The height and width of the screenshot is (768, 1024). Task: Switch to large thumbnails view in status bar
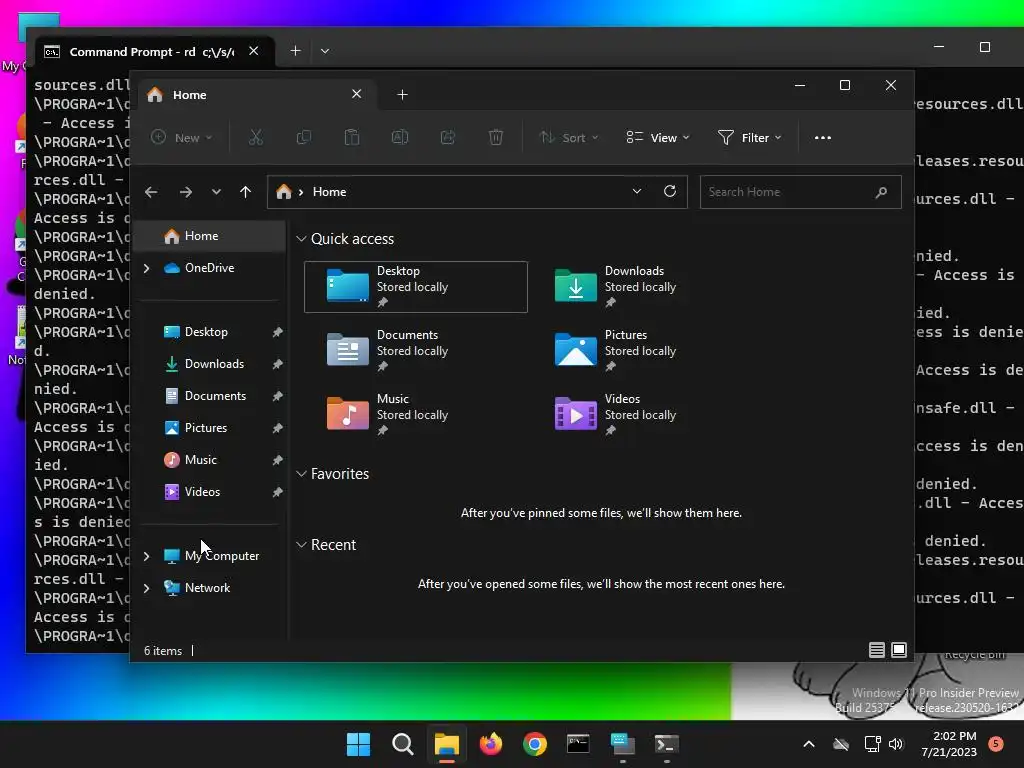click(x=899, y=650)
